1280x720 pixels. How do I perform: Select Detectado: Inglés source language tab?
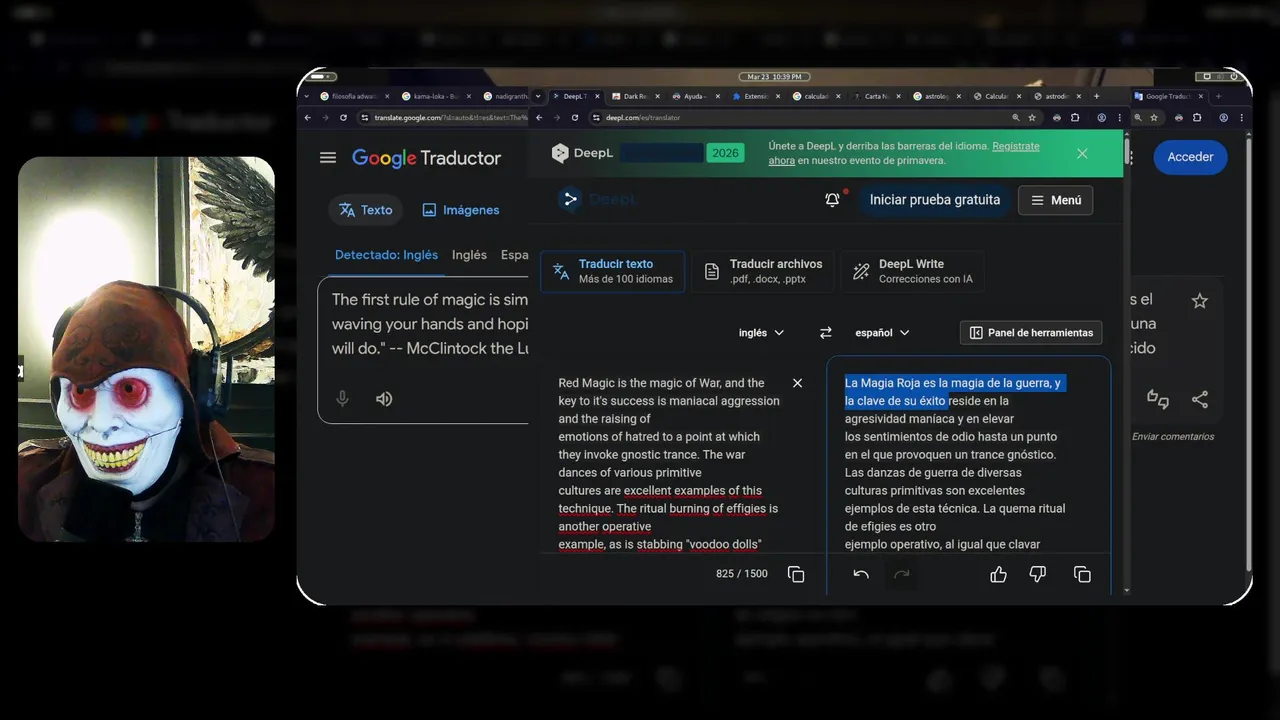click(x=386, y=255)
